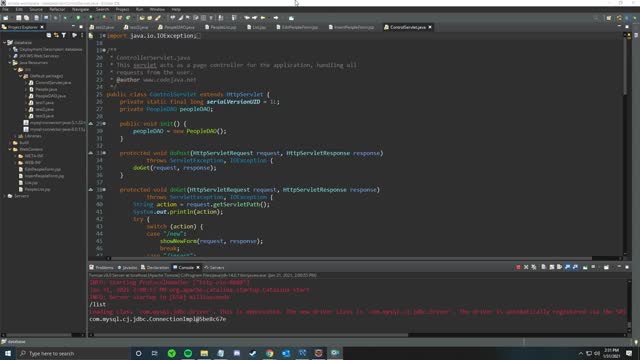640x360 pixels.
Task: Click the Save All toolbar icon
Action: [x=27, y=18]
